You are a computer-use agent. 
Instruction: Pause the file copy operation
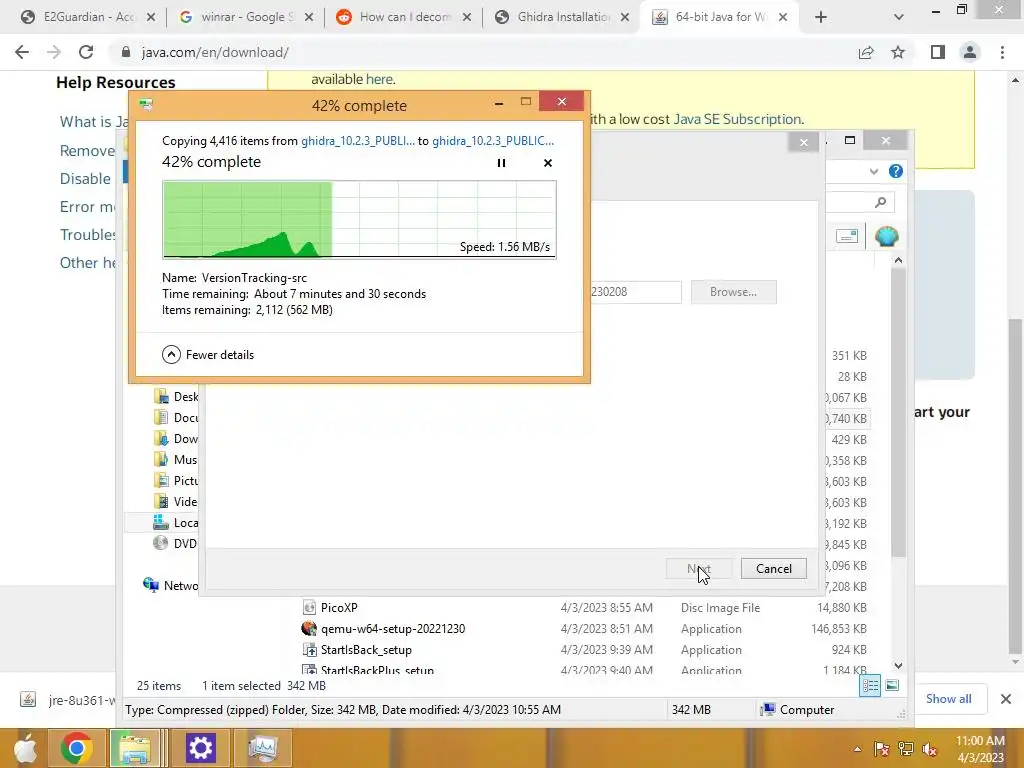(x=501, y=163)
